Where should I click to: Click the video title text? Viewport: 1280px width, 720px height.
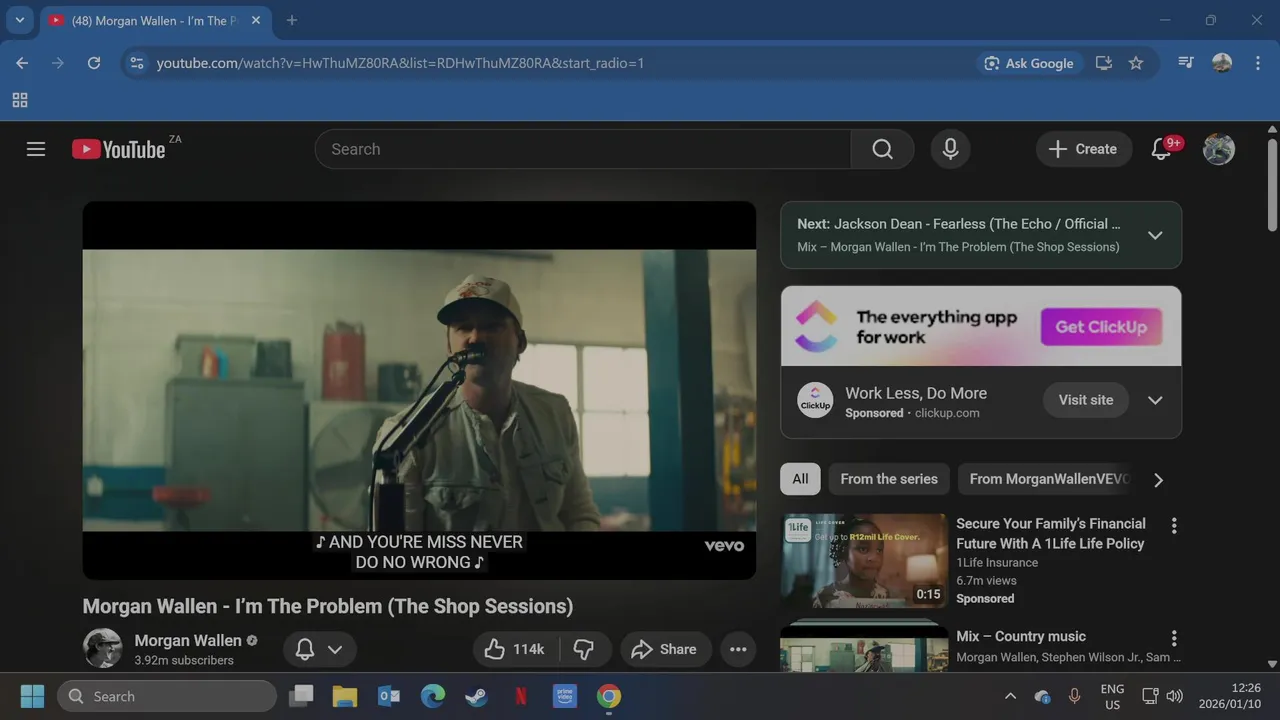(328, 606)
